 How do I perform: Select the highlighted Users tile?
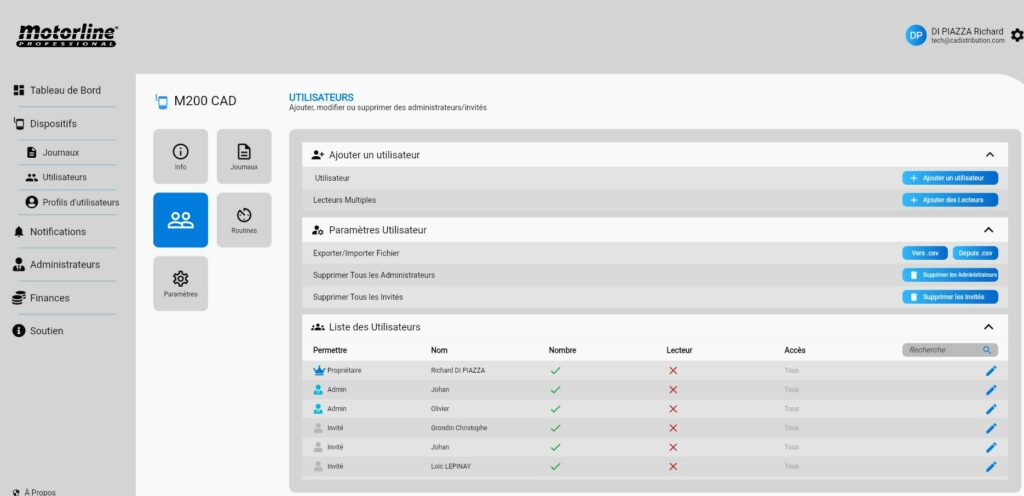click(x=180, y=220)
